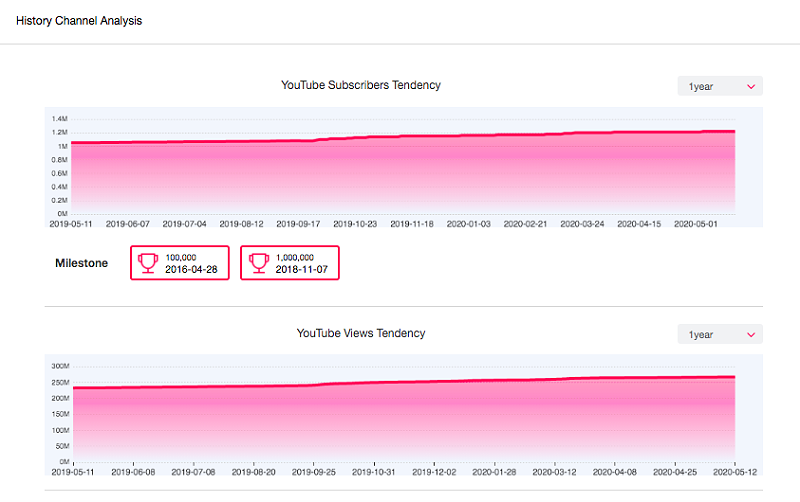Click the trophy icon for 100,000 milestone
This screenshot has height=502, width=800.
(148, 263)
